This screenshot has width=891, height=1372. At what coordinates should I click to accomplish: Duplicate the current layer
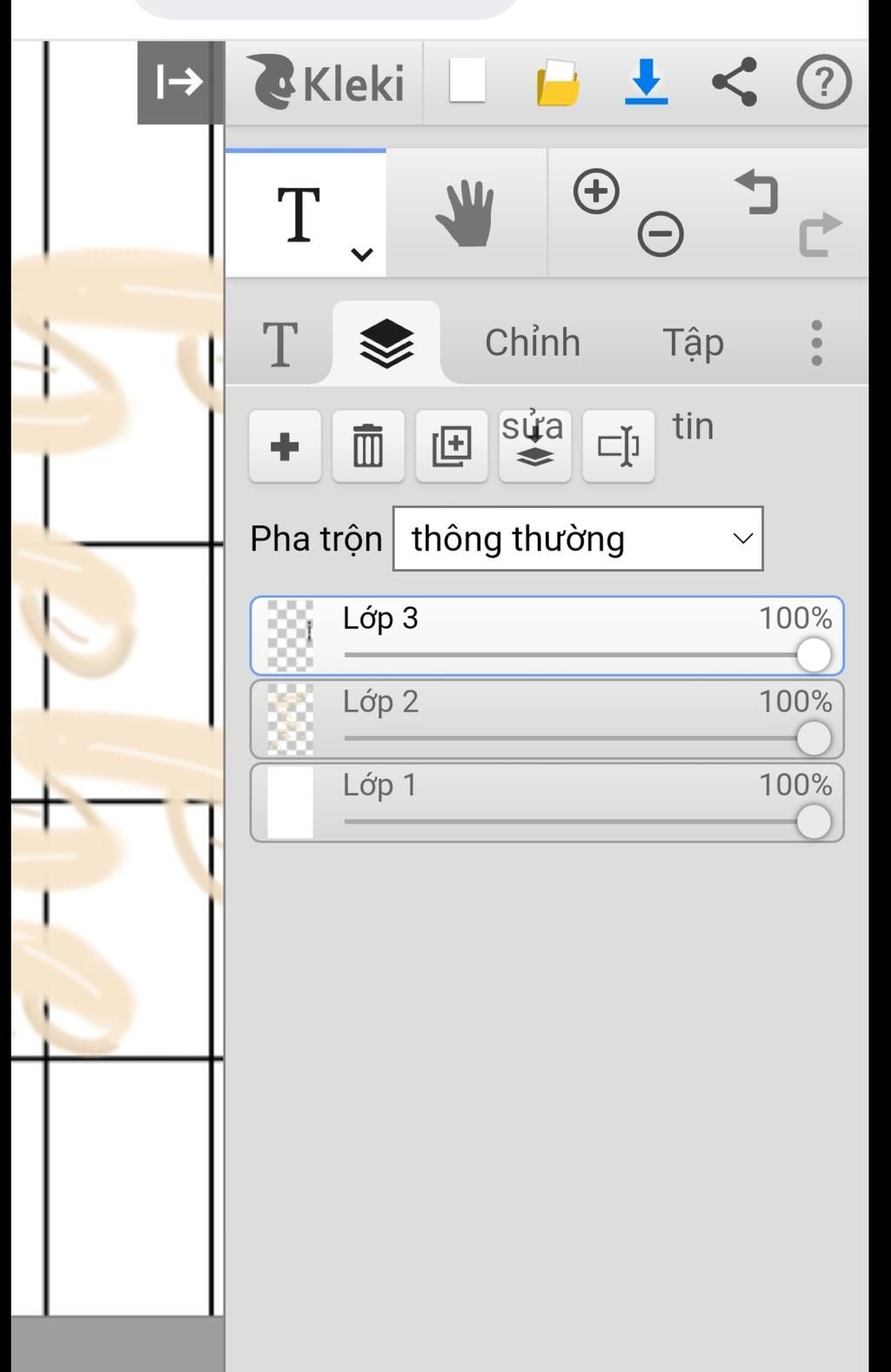452,446
